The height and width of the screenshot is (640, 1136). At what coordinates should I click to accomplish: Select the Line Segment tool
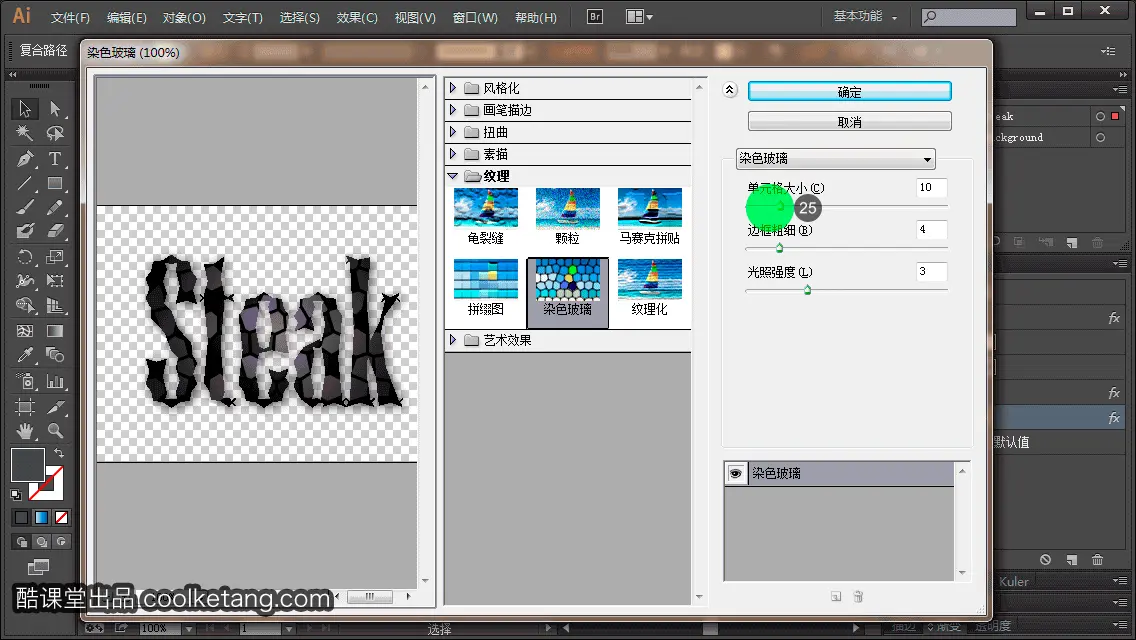25,183
